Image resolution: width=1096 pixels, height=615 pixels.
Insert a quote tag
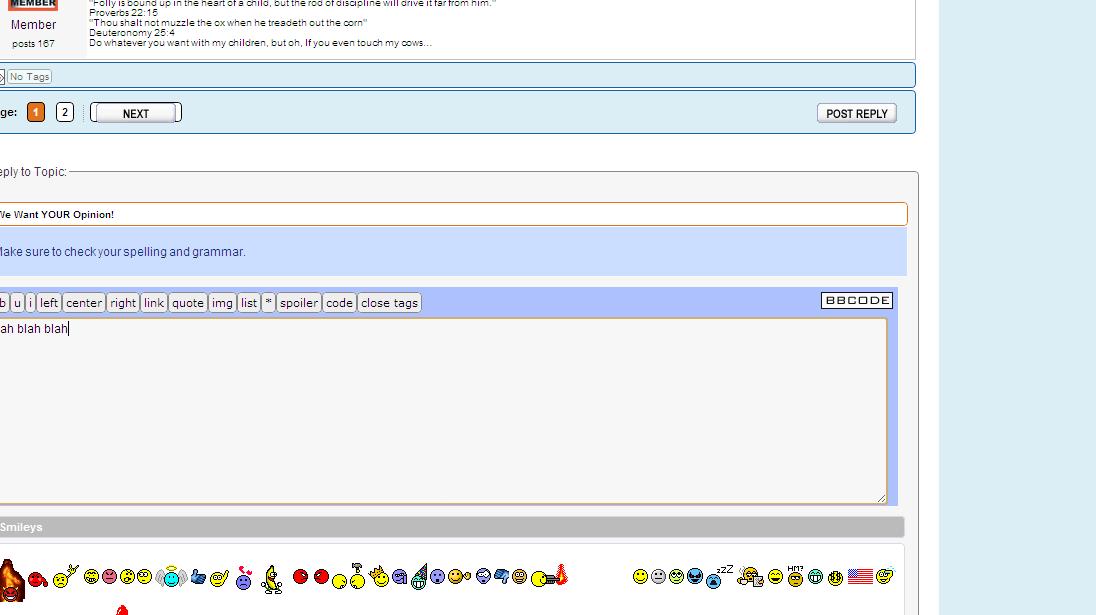coord(188,303)
